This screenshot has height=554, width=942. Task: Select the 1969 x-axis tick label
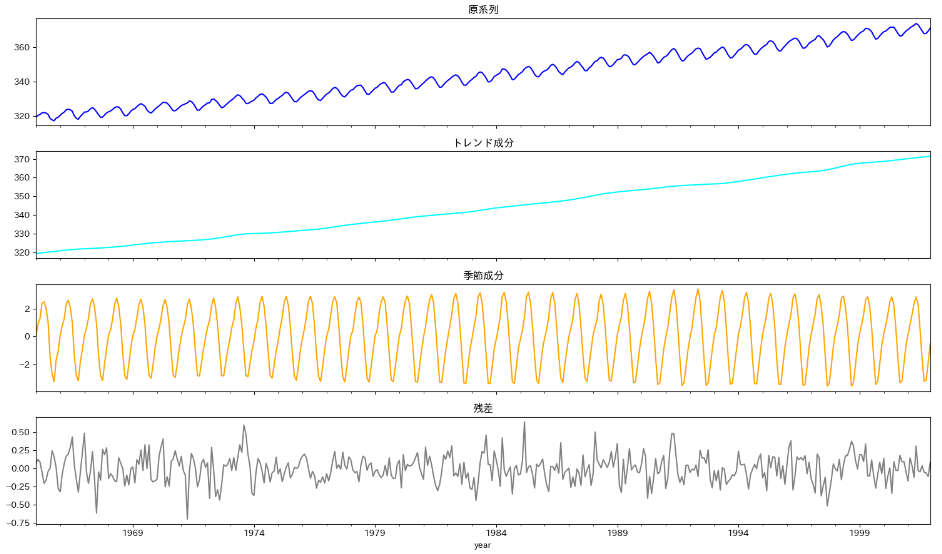tap(133, 535)
